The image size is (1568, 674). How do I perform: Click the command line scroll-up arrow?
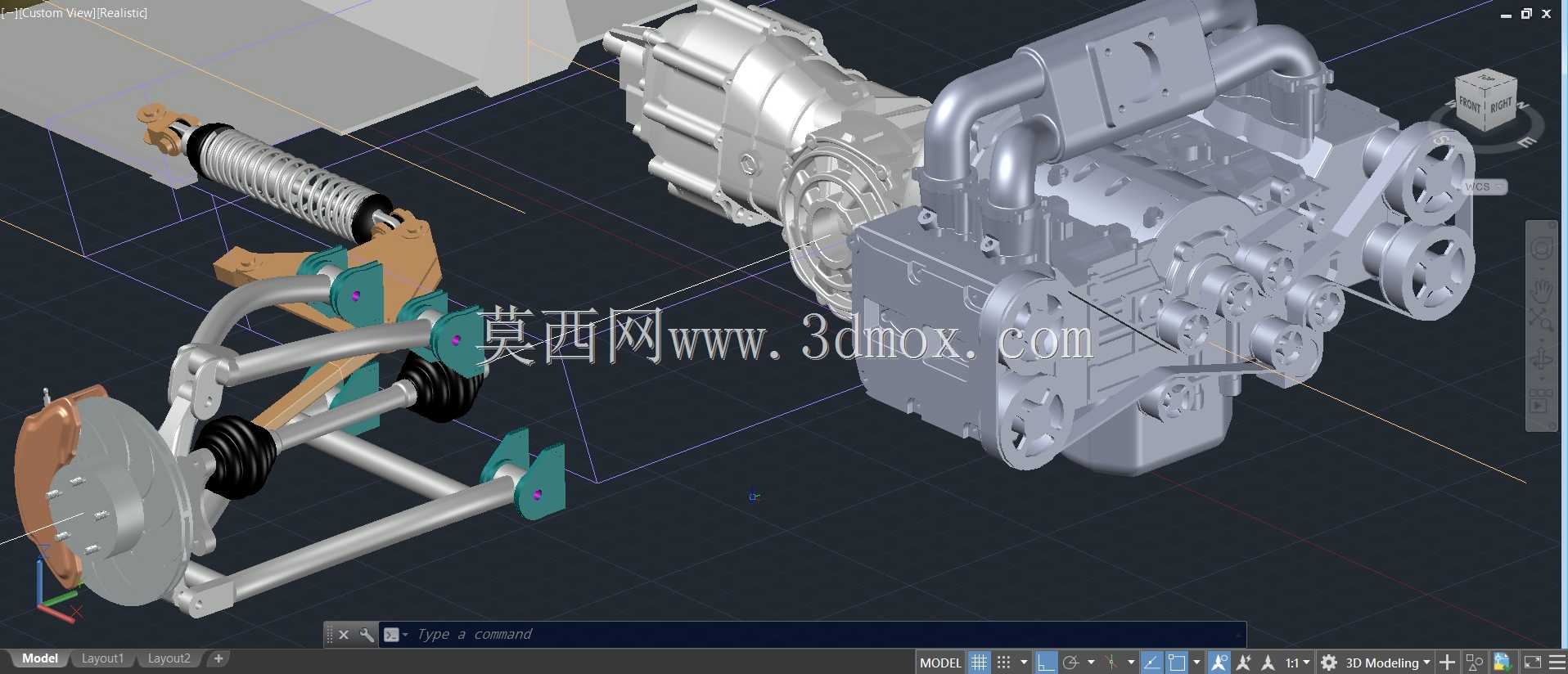coord(1239,635)
